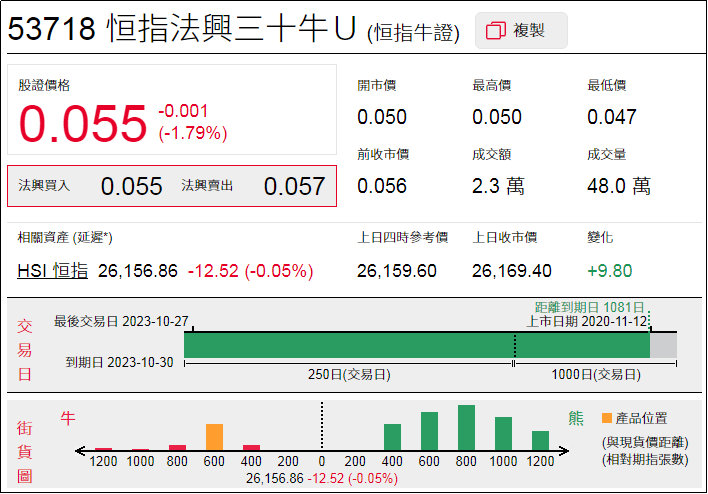Viewport: 708px width, 494px height.
Task: Click the percentage change (-1.79%)
Action: coord(193,133)
